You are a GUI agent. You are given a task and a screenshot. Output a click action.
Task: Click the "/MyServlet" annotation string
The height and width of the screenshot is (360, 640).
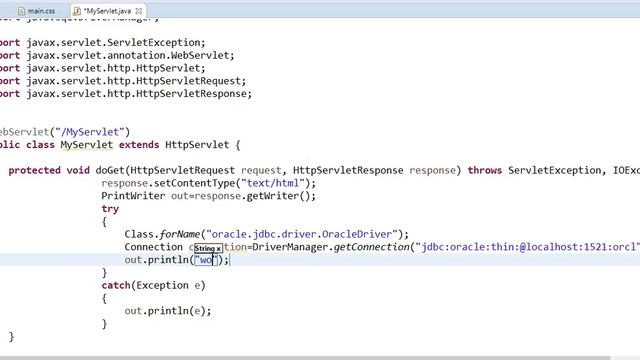(89, 132)
